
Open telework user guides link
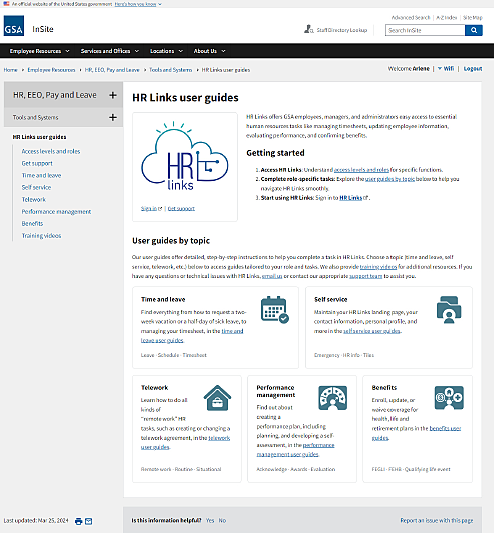tap(185, 443)
